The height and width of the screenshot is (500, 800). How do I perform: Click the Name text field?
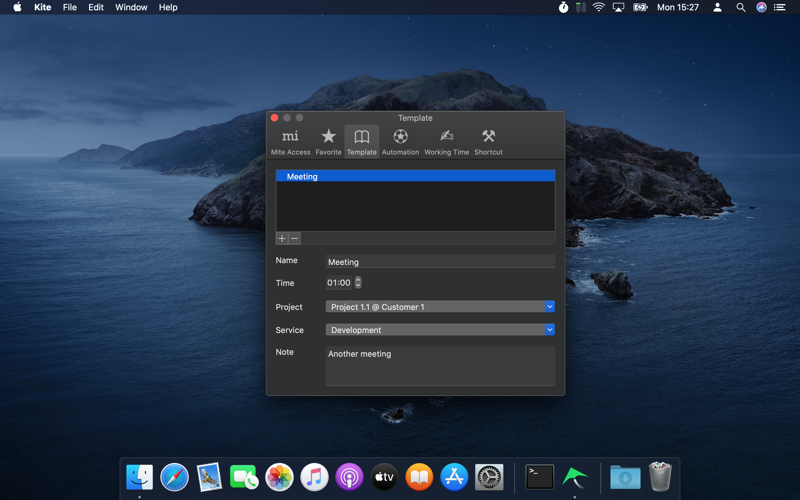click(440, 262)
